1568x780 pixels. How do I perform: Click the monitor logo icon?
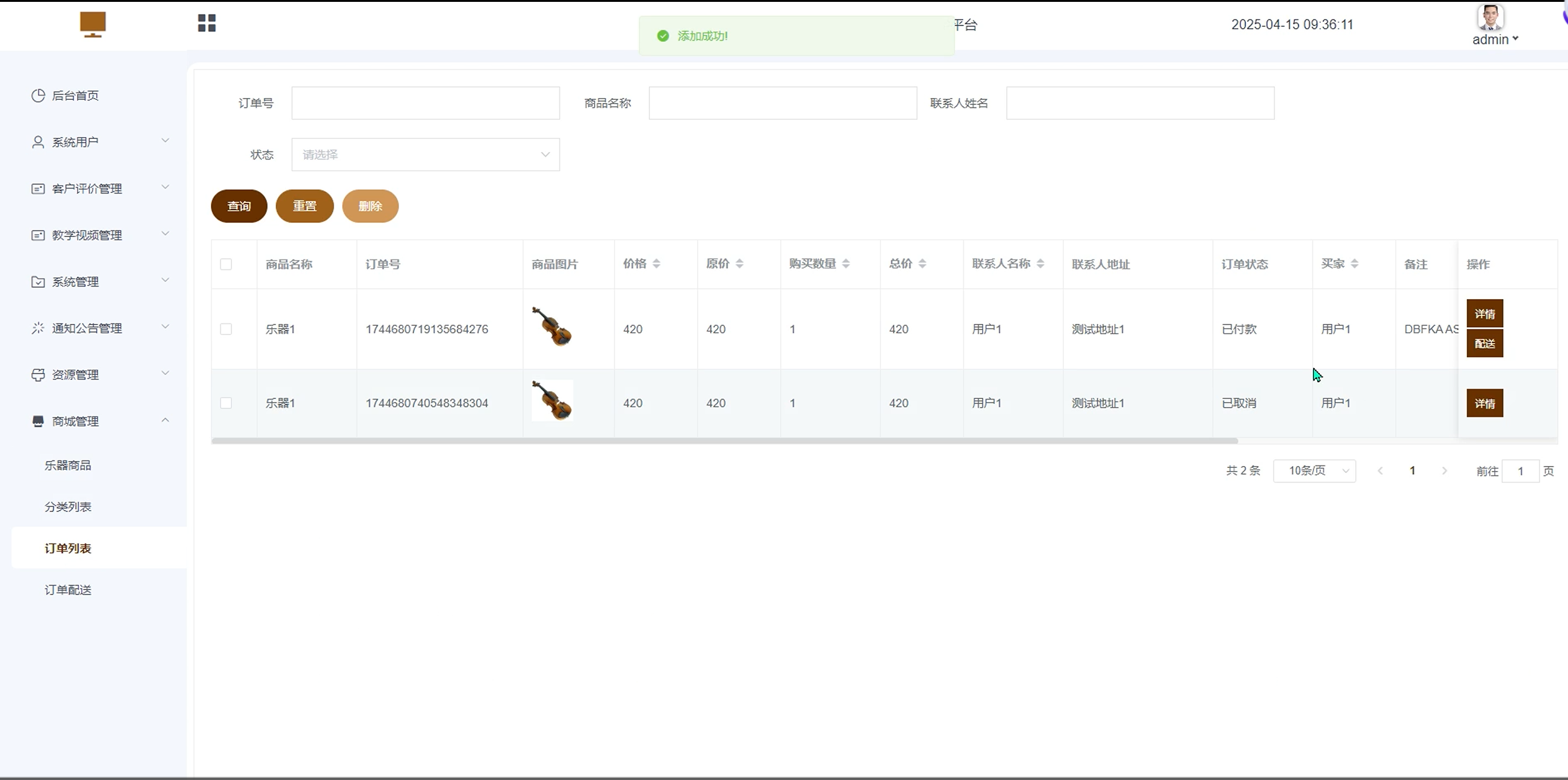(92, 24)
